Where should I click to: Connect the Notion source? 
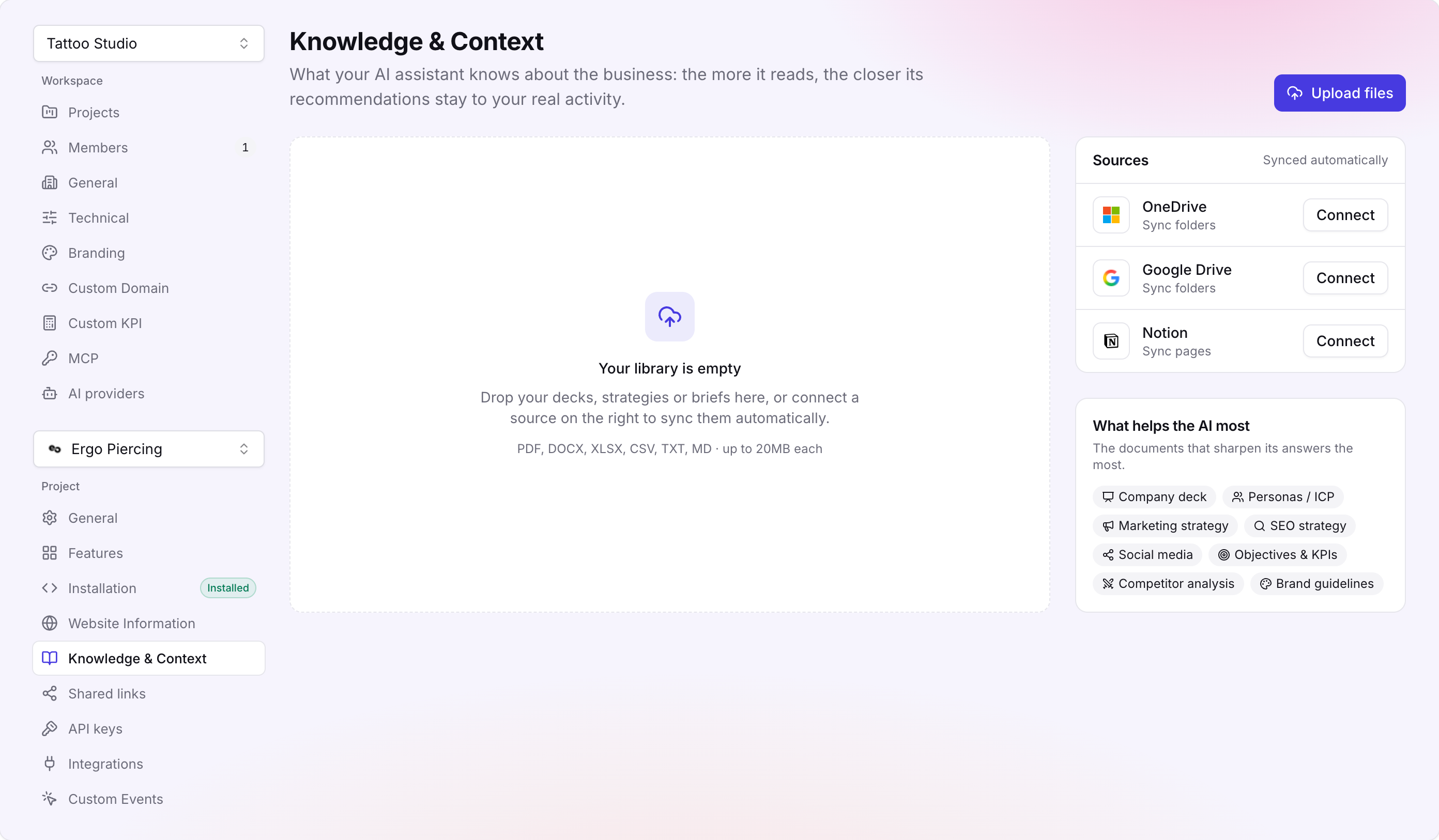[1345, 341]
